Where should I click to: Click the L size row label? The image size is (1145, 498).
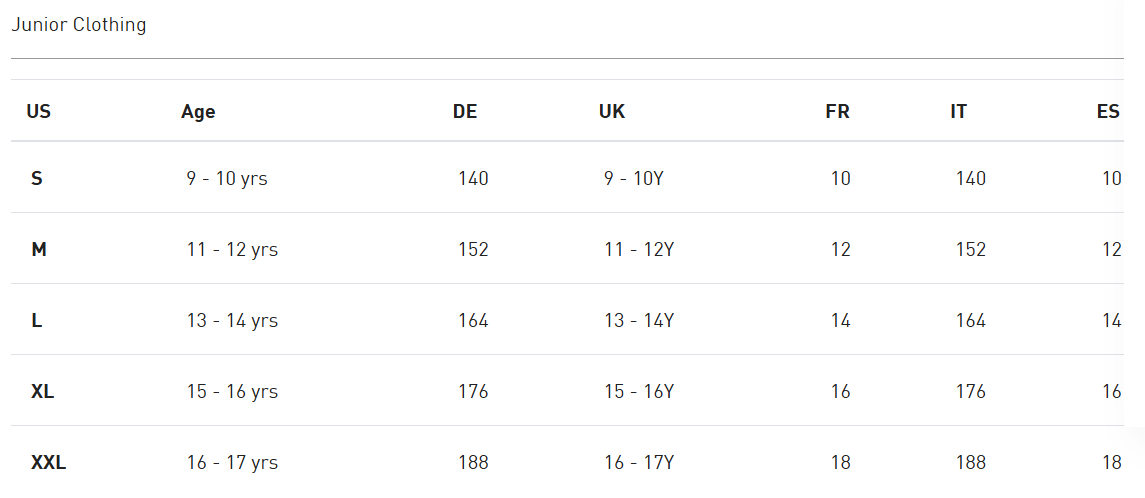[37, 321]
